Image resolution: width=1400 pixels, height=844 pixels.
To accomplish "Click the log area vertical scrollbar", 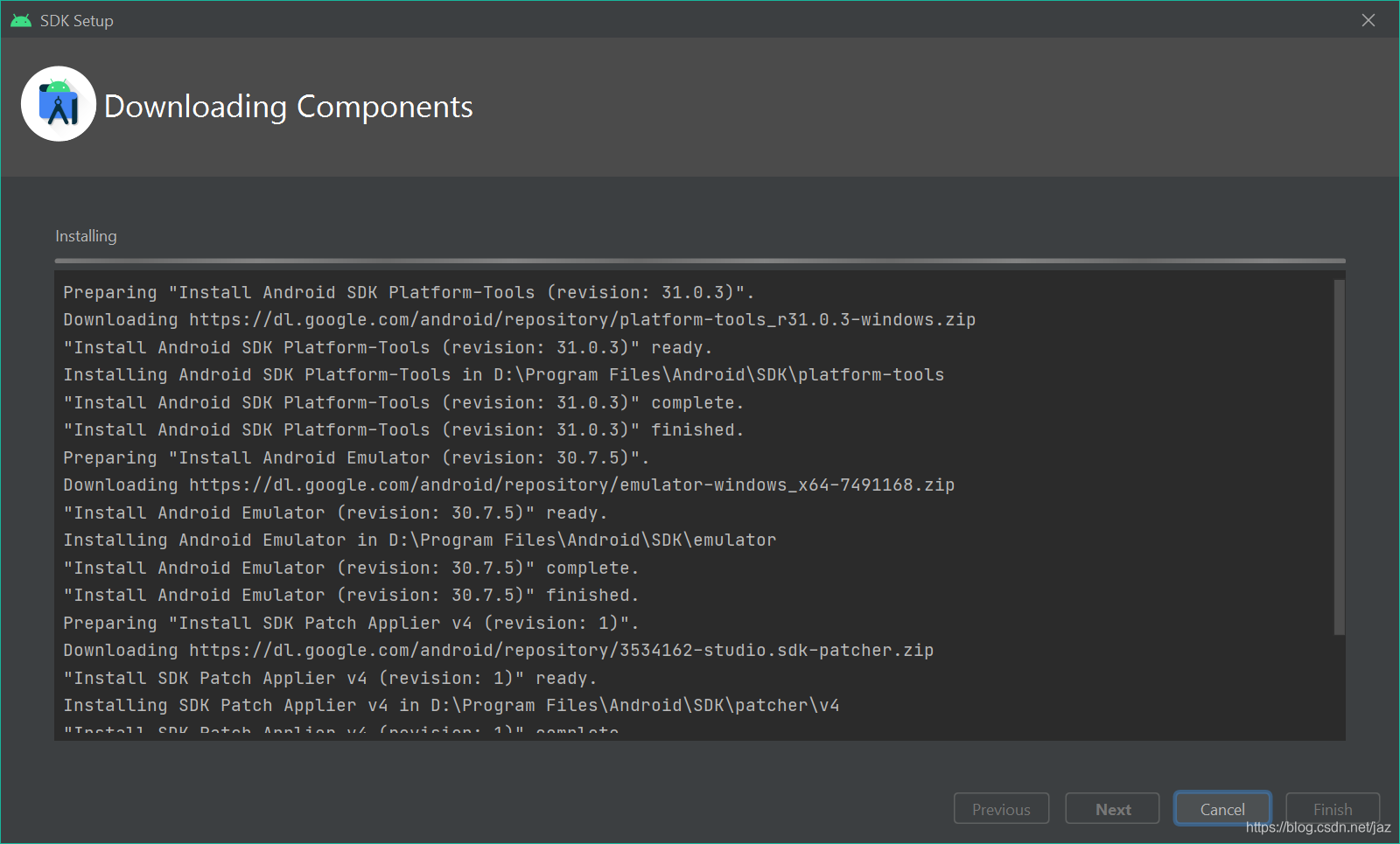I will click(x=1339, y=457).
